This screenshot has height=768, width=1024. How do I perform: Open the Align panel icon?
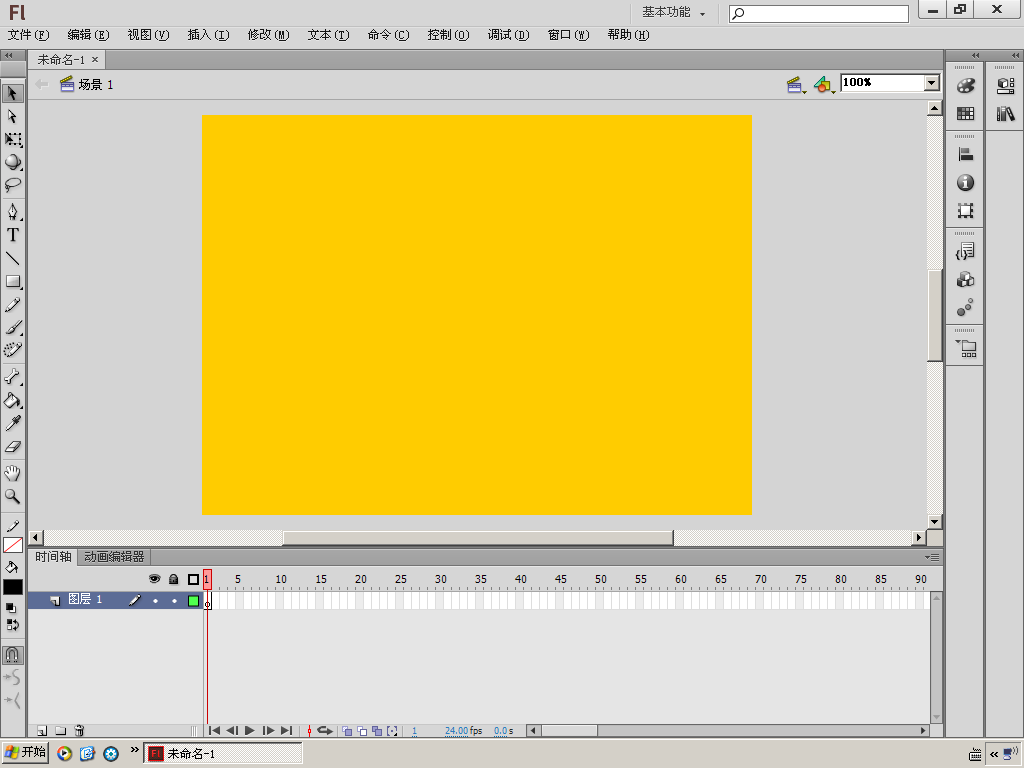pos(965,155)
